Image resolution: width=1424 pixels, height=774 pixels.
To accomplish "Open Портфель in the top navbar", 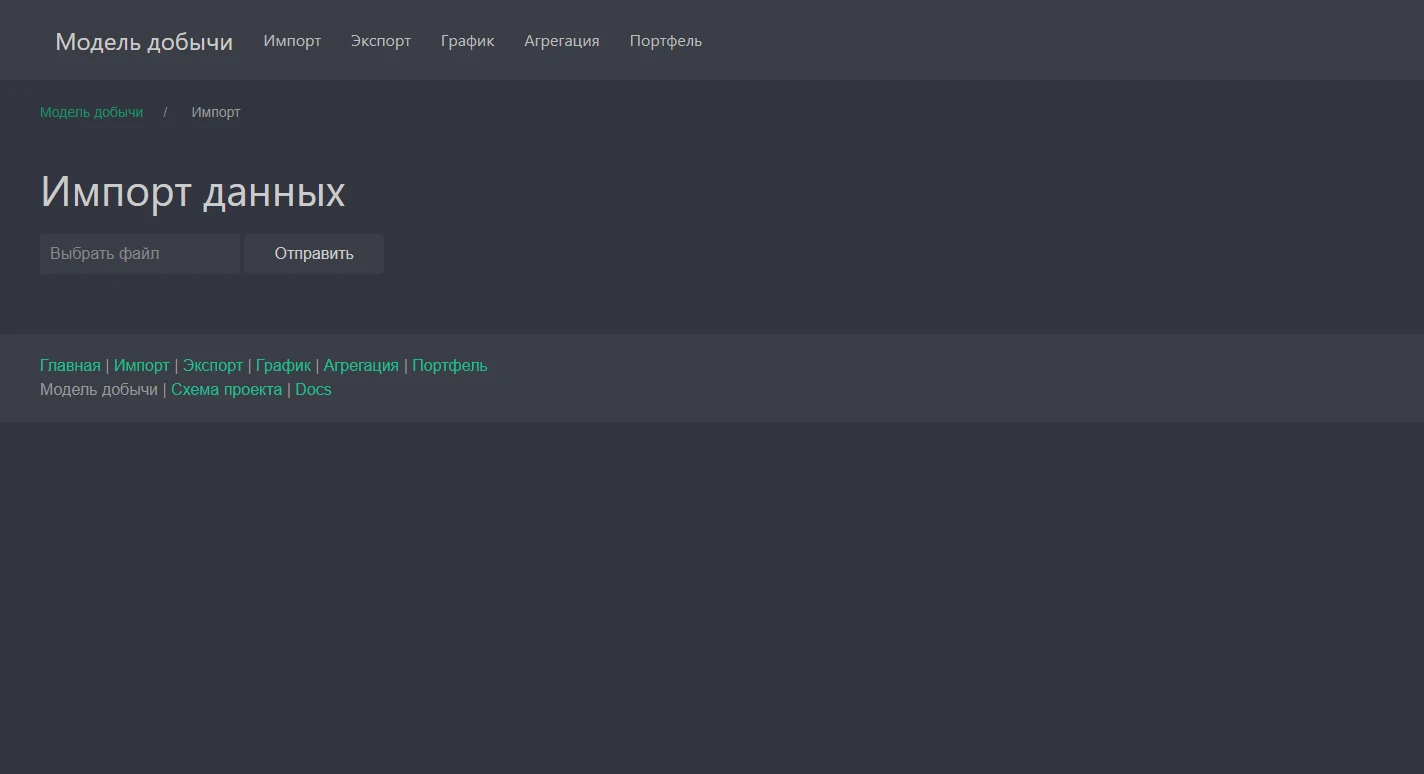I will point(665,41).
